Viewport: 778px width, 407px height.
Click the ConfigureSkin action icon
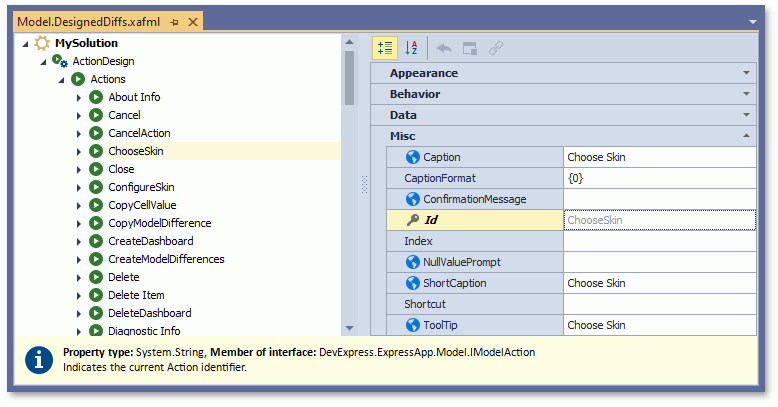coord(96,187)
